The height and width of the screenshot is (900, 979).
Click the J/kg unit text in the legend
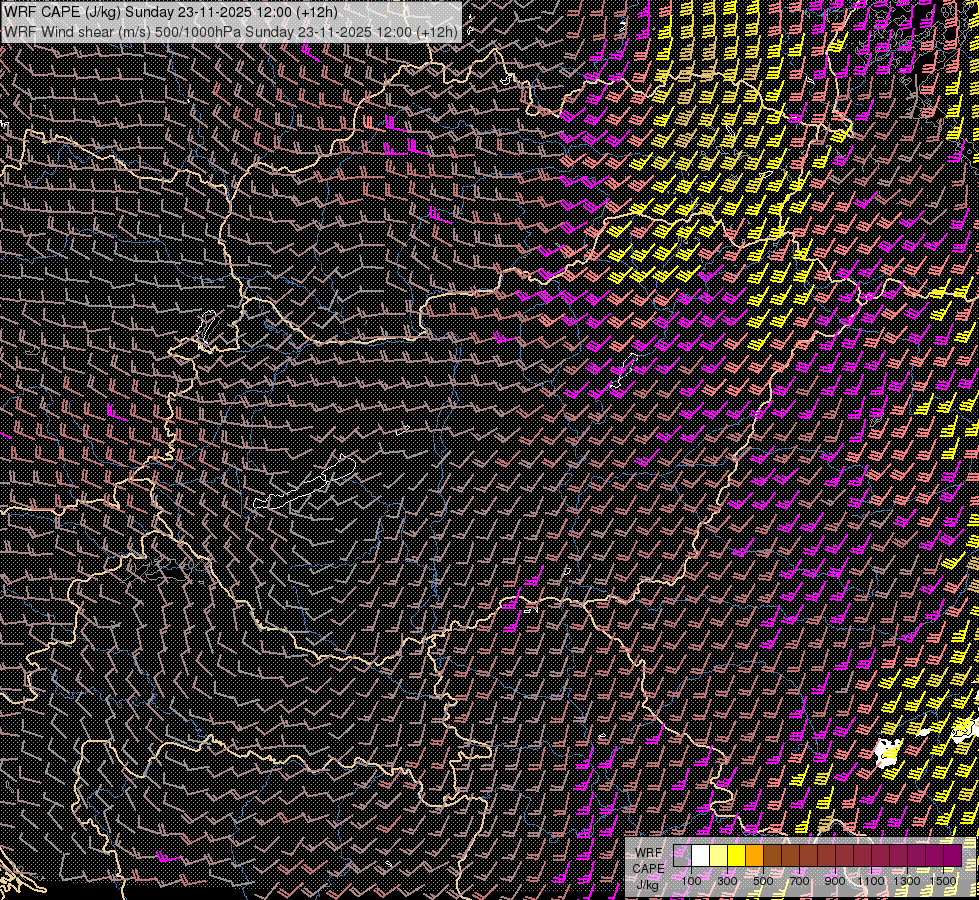[648, 884]
